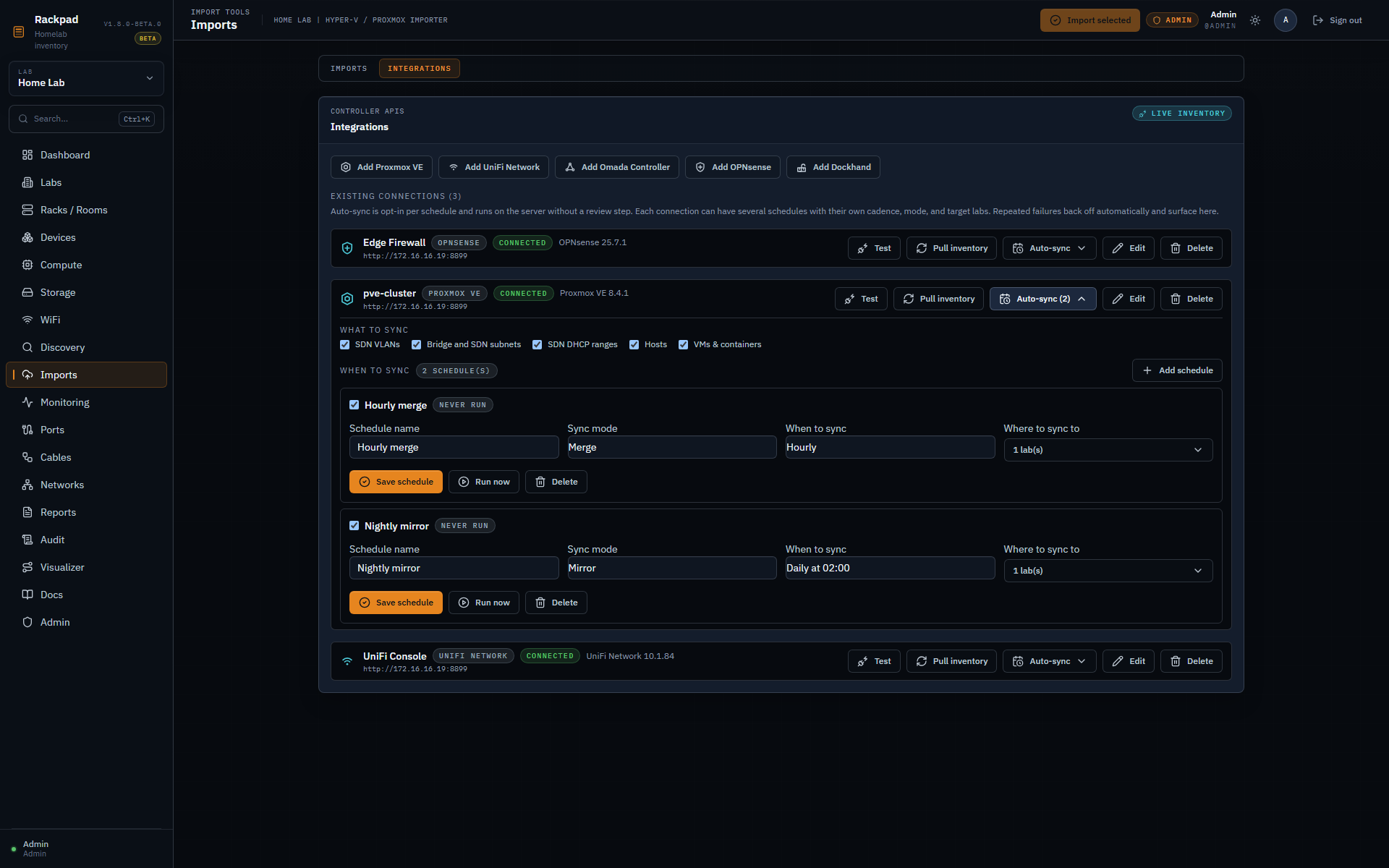Open the Reports sidebar icon

coord(27,512)
